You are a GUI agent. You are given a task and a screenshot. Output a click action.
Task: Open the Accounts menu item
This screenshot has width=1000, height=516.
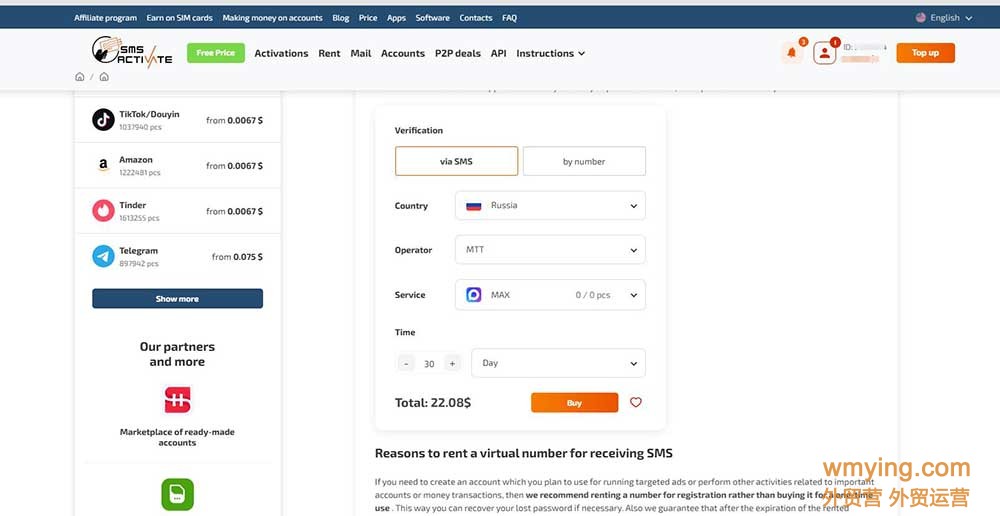point(403,54)
